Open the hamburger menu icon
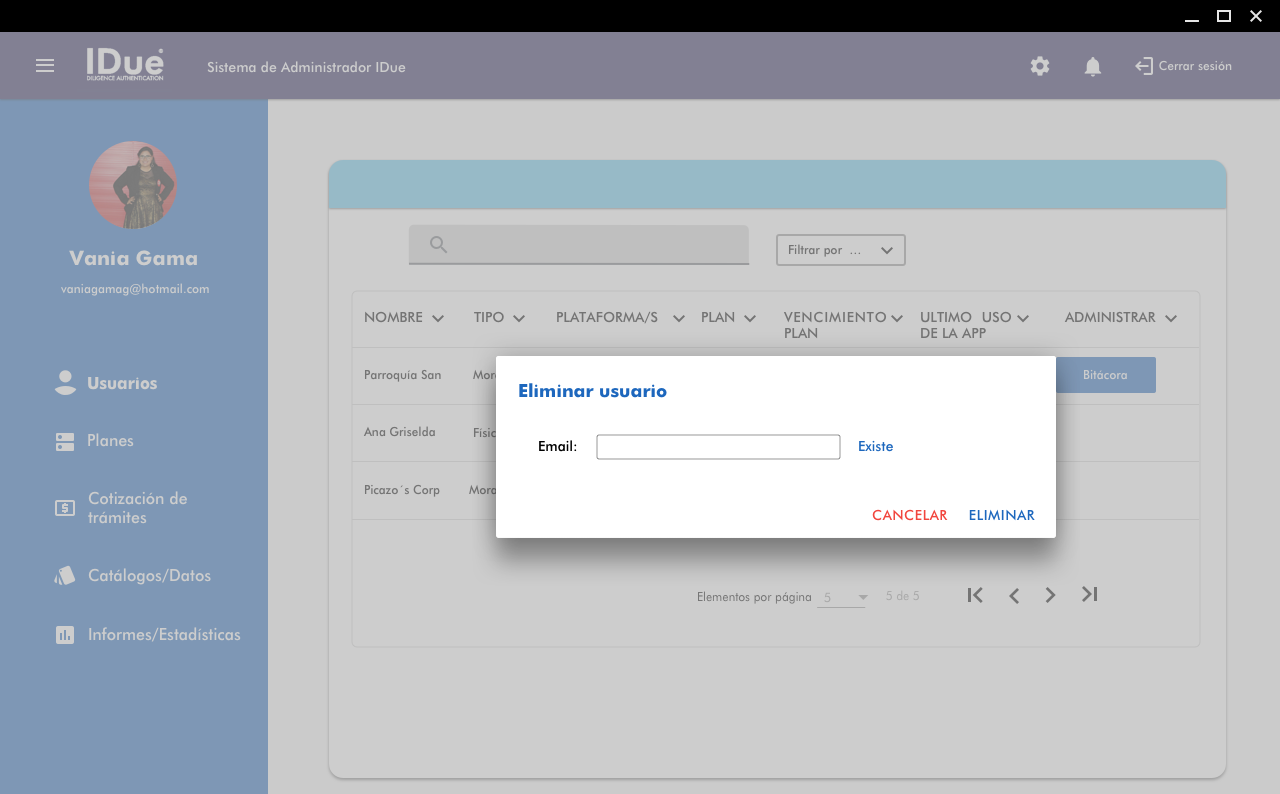This screenshot has width=1280, height=794. (x=45, y=66)
